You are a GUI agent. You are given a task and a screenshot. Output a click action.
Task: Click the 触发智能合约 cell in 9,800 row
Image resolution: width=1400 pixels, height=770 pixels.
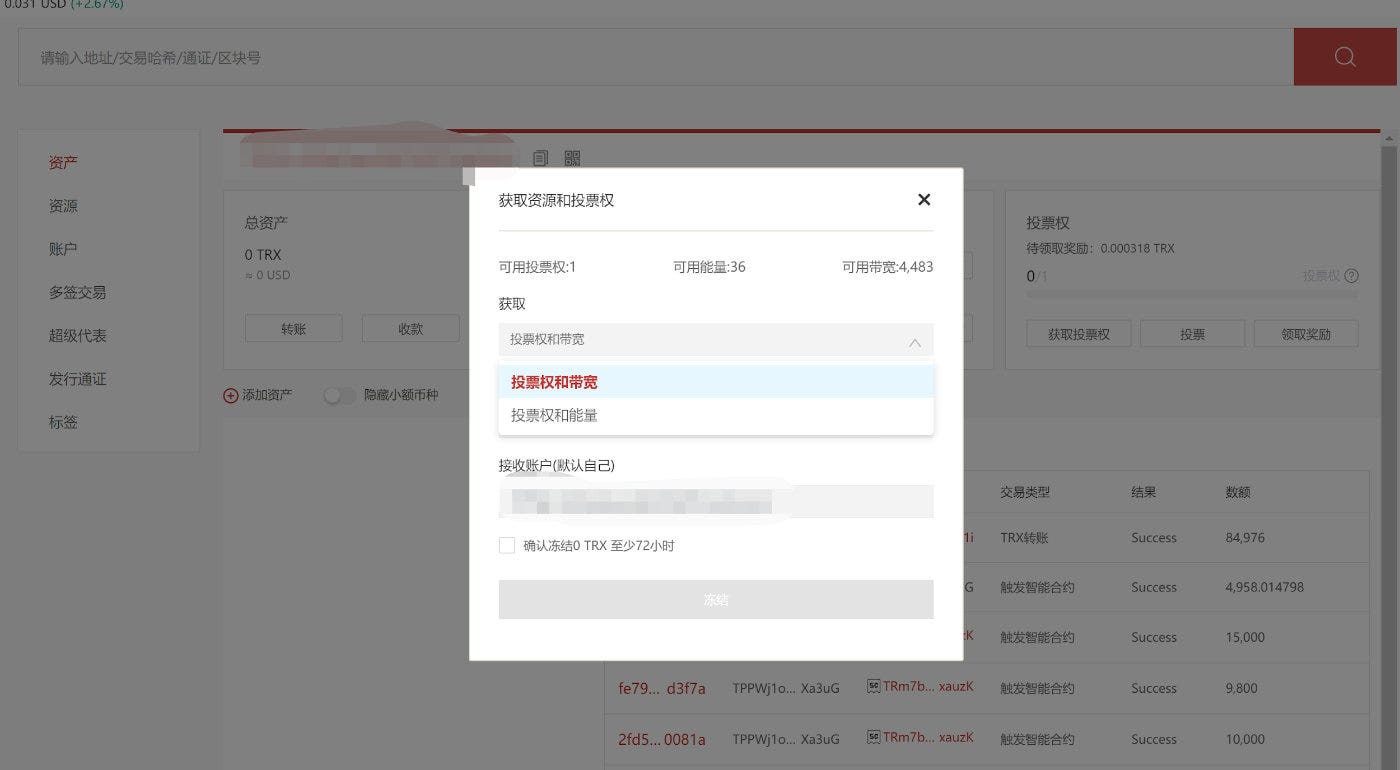pos(1037,688)
